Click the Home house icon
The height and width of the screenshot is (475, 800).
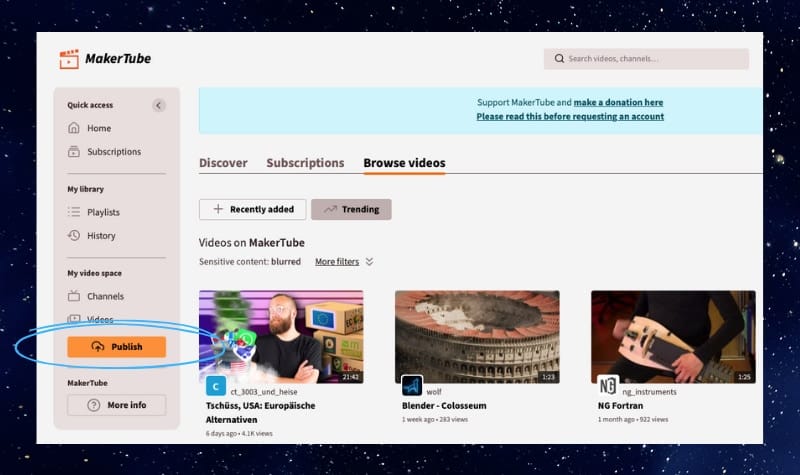click(x=74, y=128)
